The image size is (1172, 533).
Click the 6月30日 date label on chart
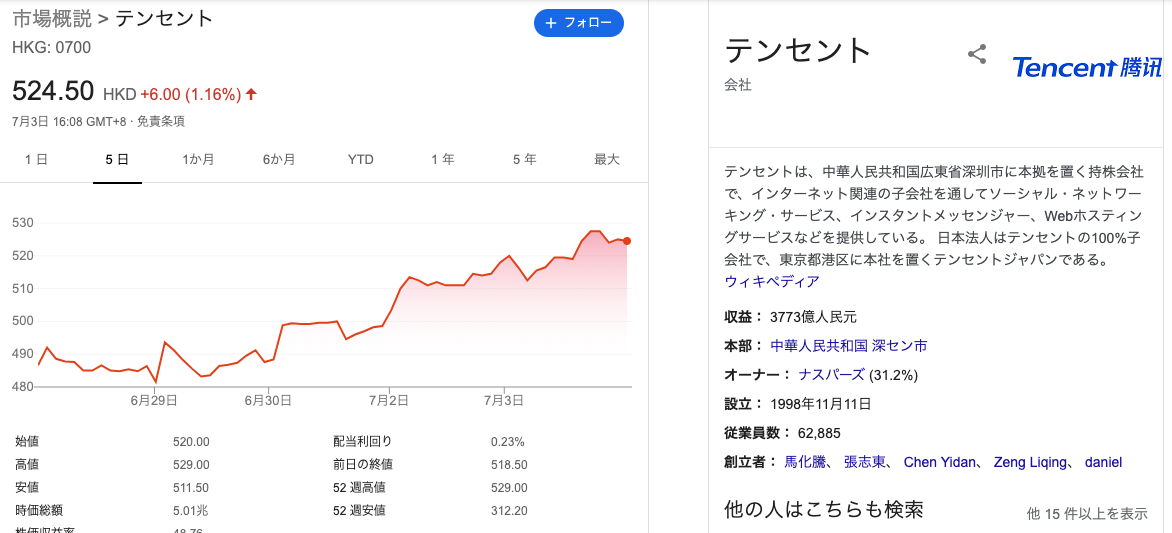coord(268,401)
